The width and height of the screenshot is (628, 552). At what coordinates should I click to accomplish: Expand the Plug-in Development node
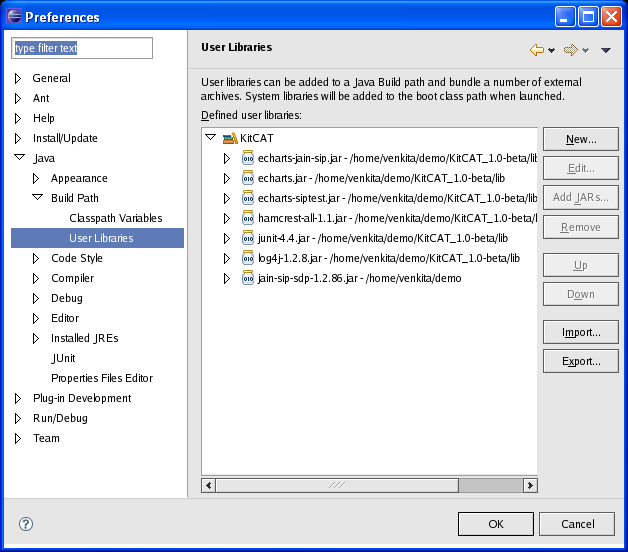[x=18, y=398]
